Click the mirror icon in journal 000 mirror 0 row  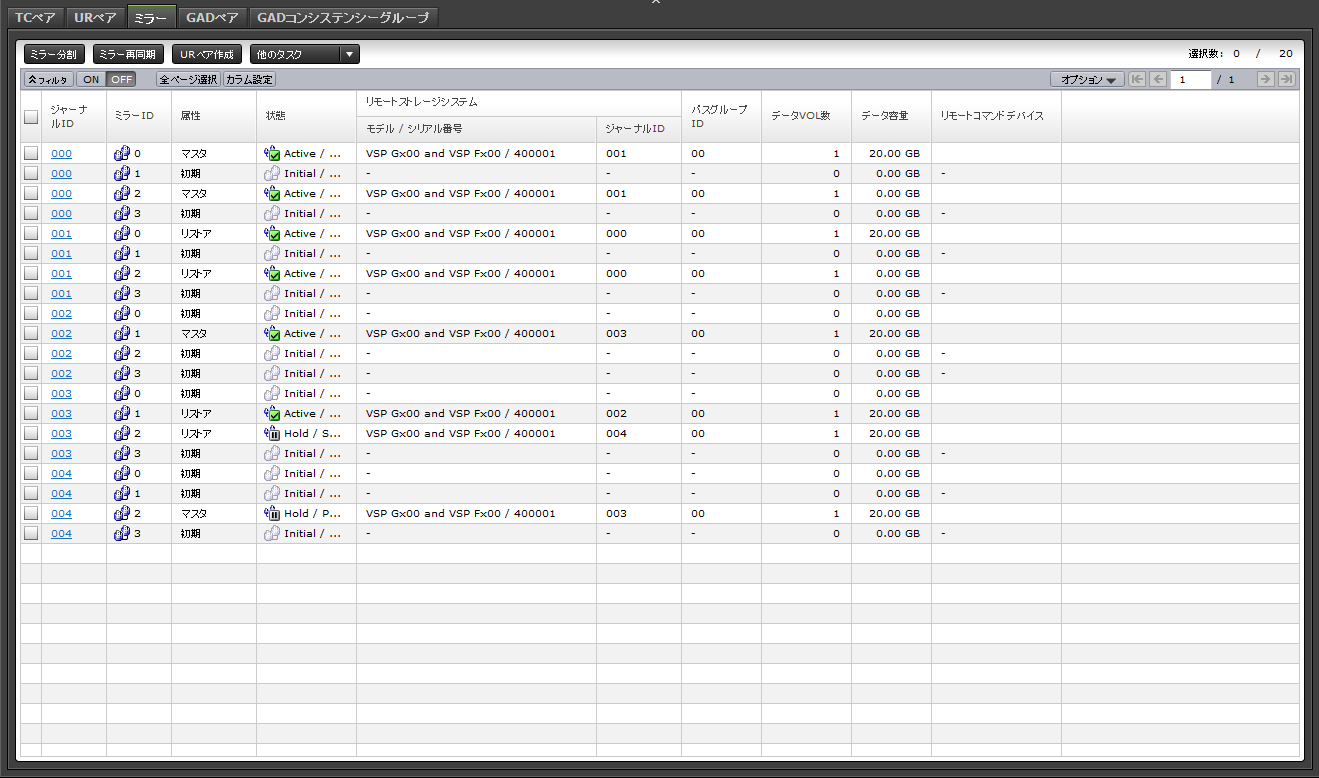pyautogui.click(x=121, y=154)
